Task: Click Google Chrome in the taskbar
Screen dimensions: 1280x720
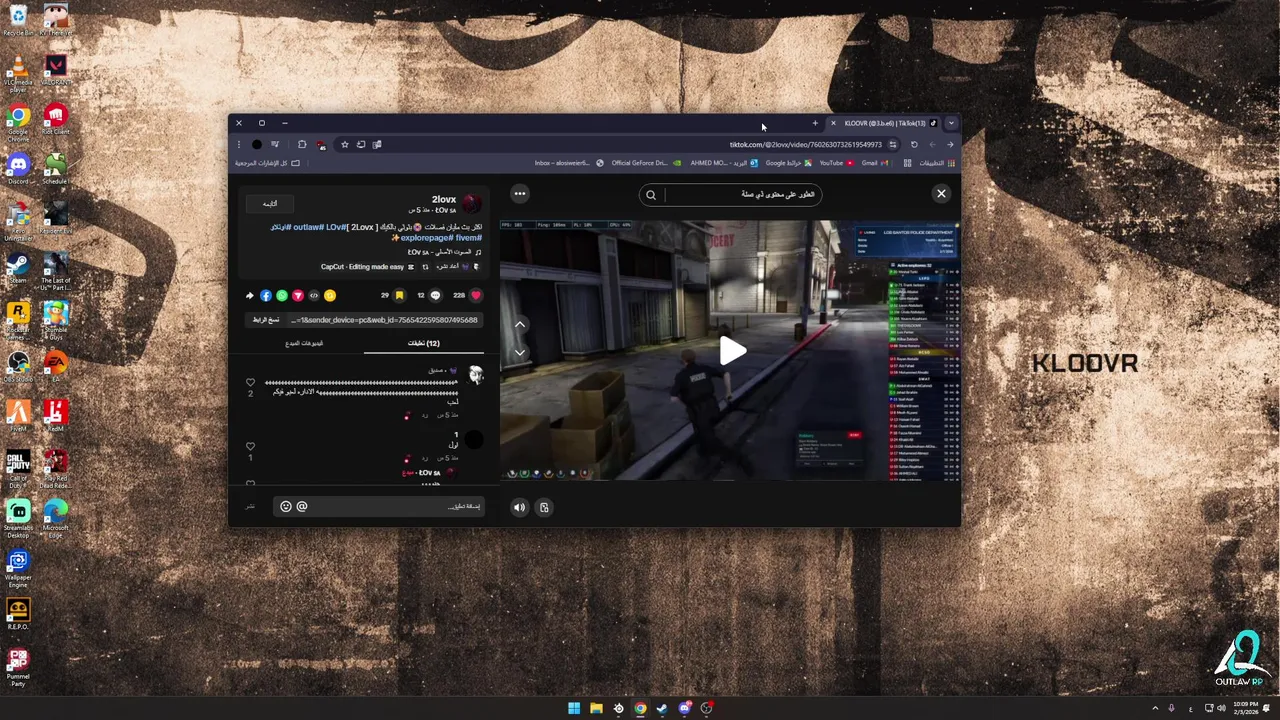Action: (x=640, y=708)
